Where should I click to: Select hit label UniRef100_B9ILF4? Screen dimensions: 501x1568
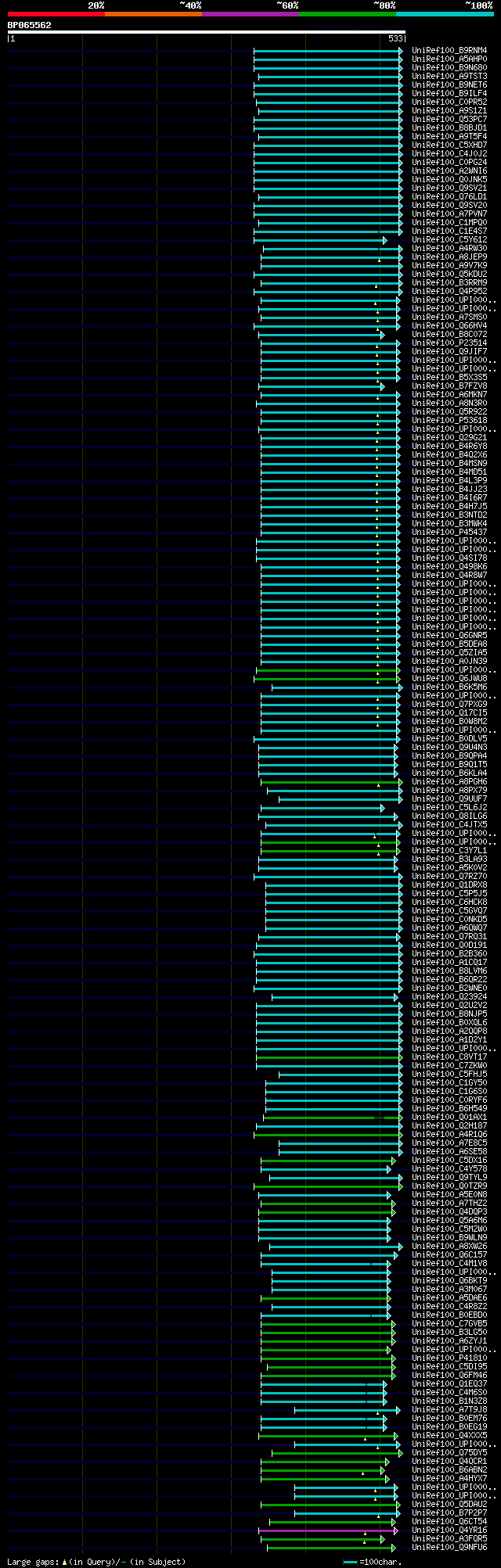click(449, 94)
